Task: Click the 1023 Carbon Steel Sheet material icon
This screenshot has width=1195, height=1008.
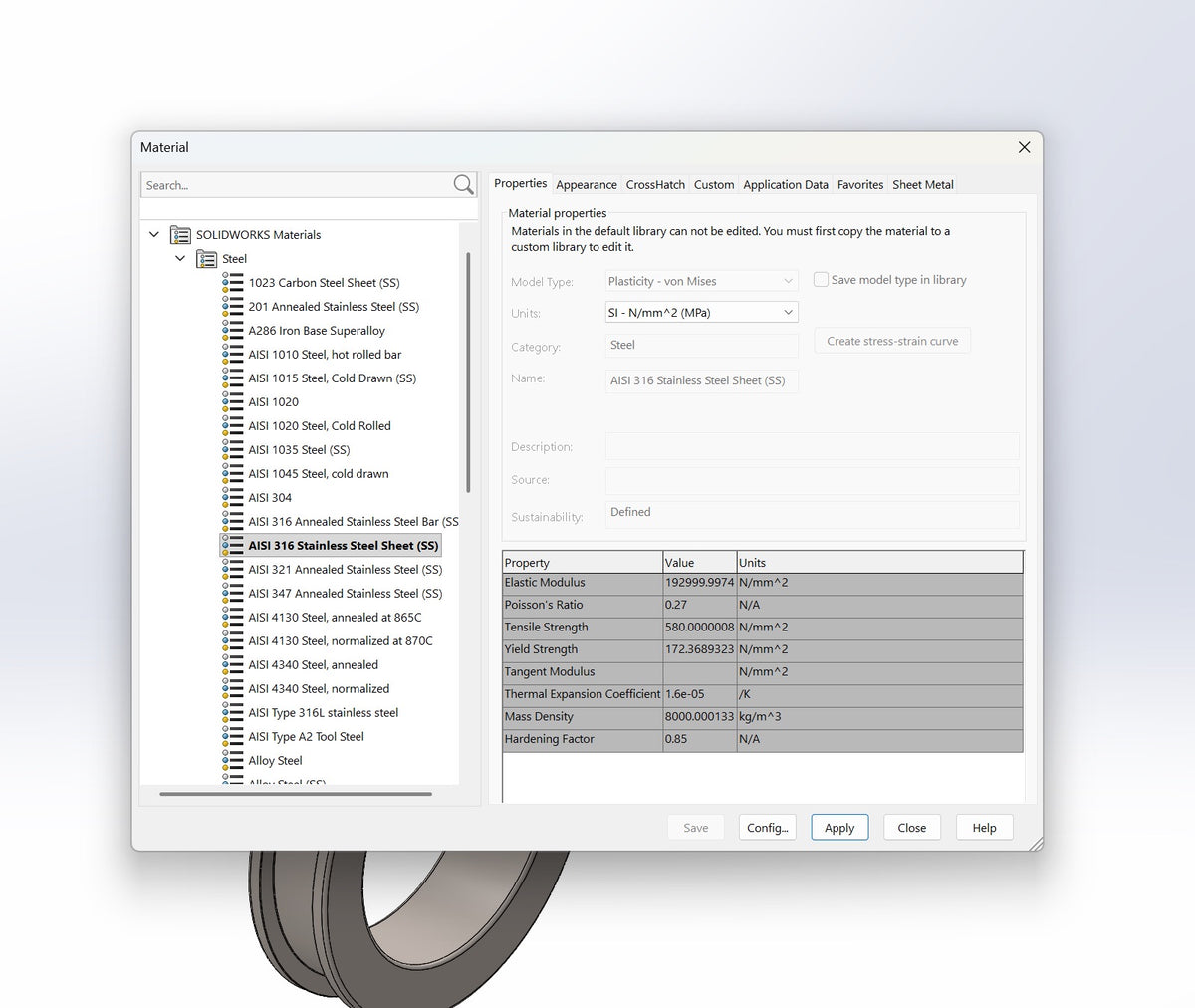Action: 233,283
